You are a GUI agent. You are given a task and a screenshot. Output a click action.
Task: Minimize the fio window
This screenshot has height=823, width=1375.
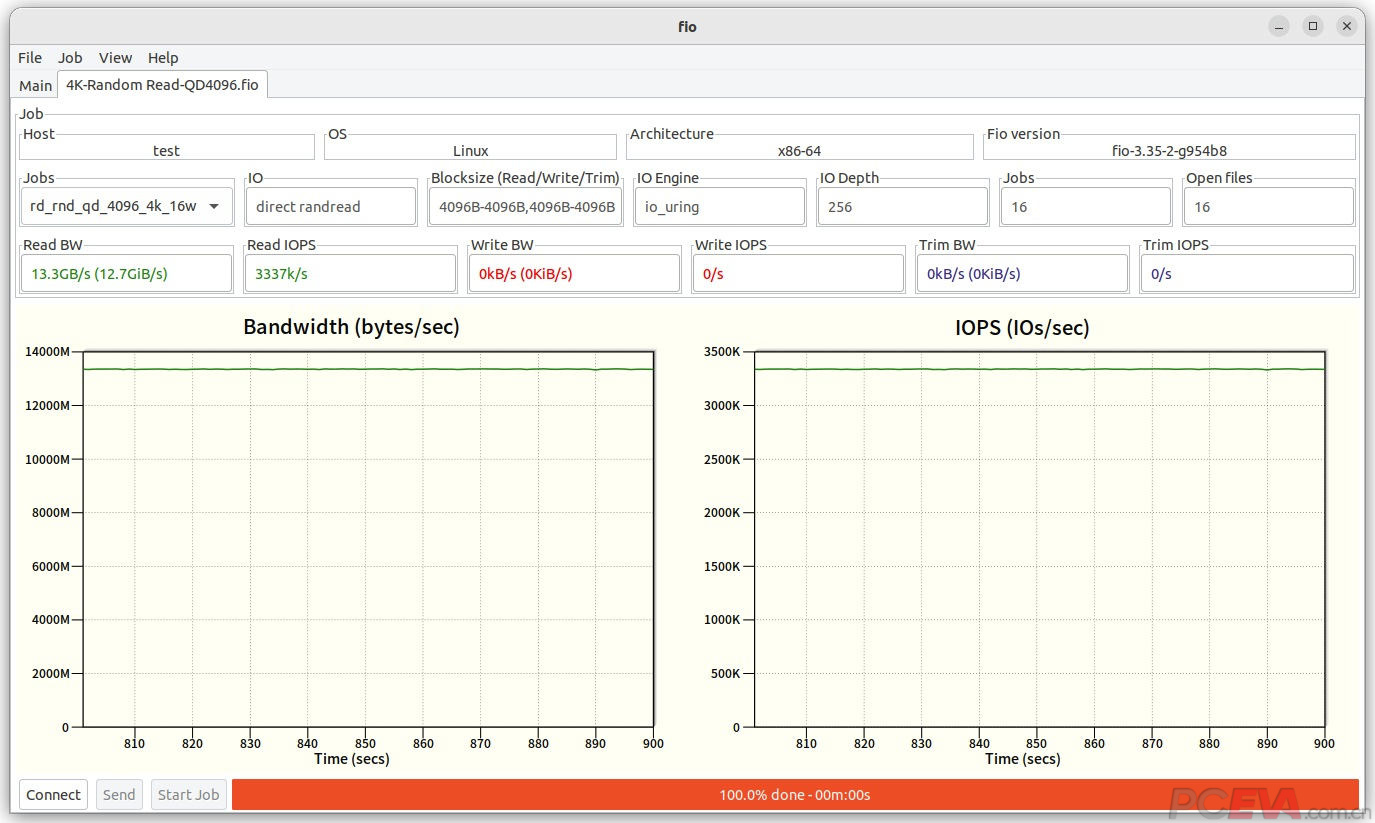click(1279, 27)
